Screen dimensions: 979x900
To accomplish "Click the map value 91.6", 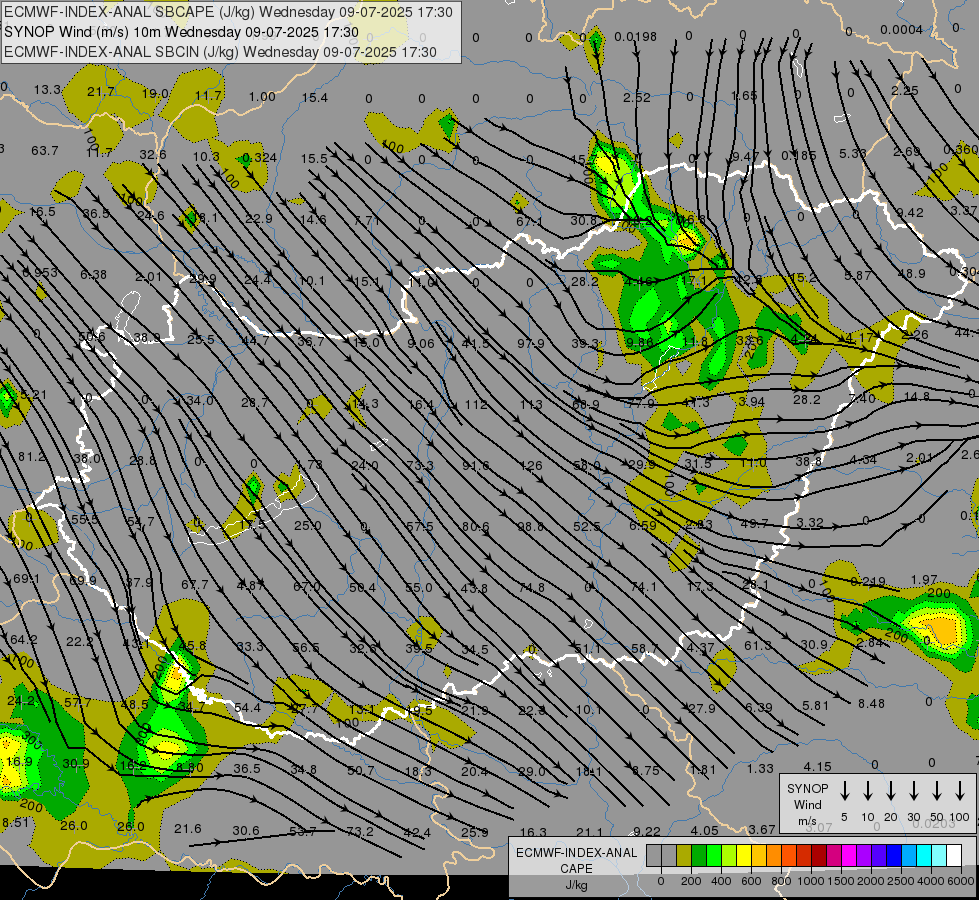I will click(476, 466).
